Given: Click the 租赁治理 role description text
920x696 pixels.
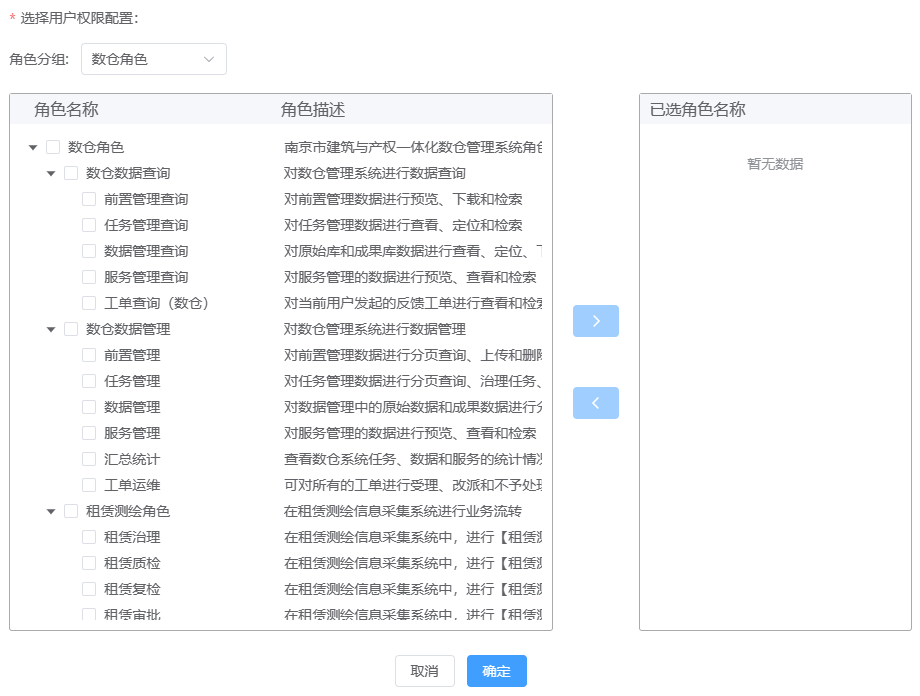Looking at the screenshot, I should pos(400,536).
